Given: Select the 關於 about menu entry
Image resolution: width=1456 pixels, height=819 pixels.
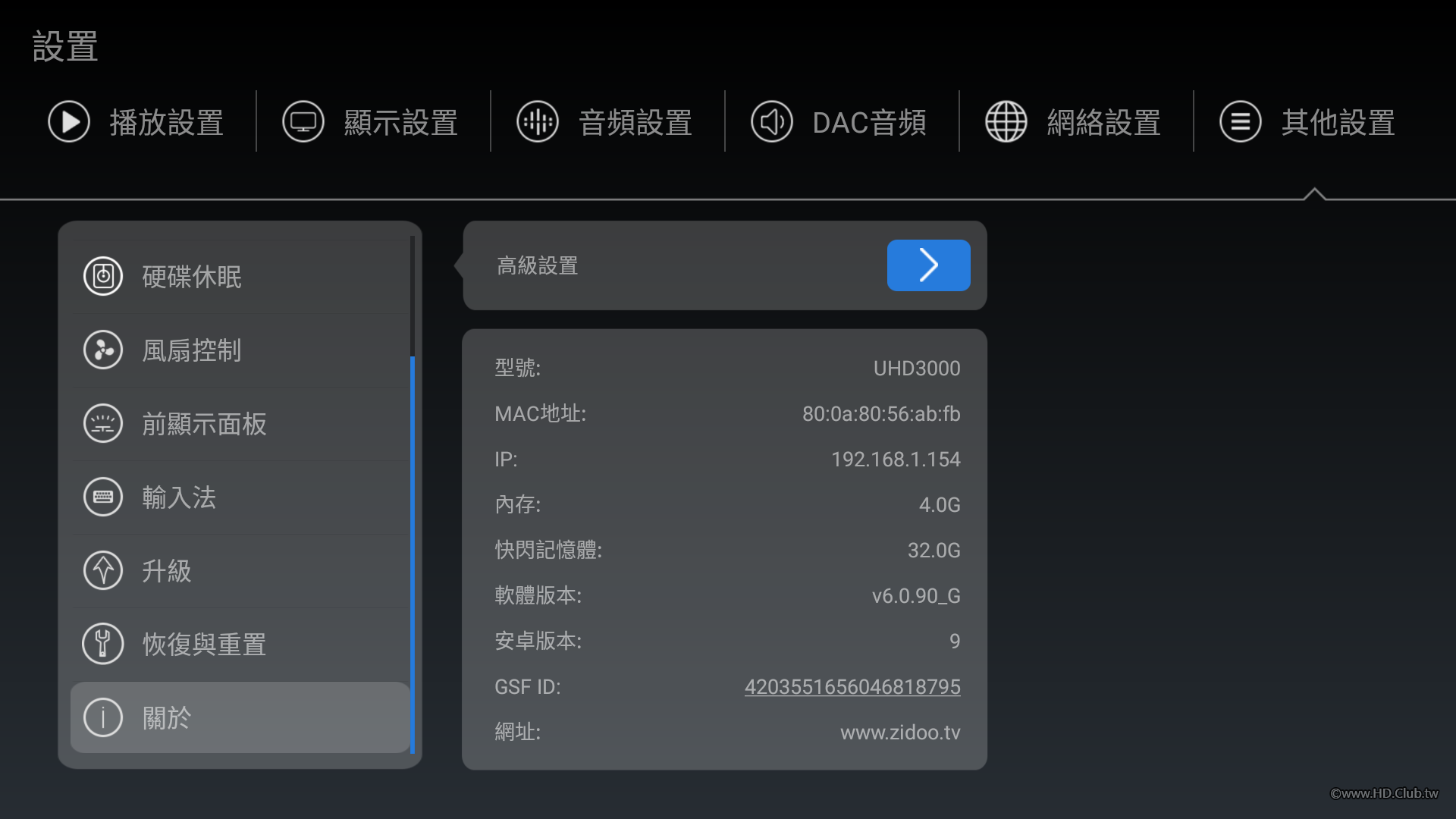Looking at the screenshot, I should pyautogui.click(x=240, y=717).
